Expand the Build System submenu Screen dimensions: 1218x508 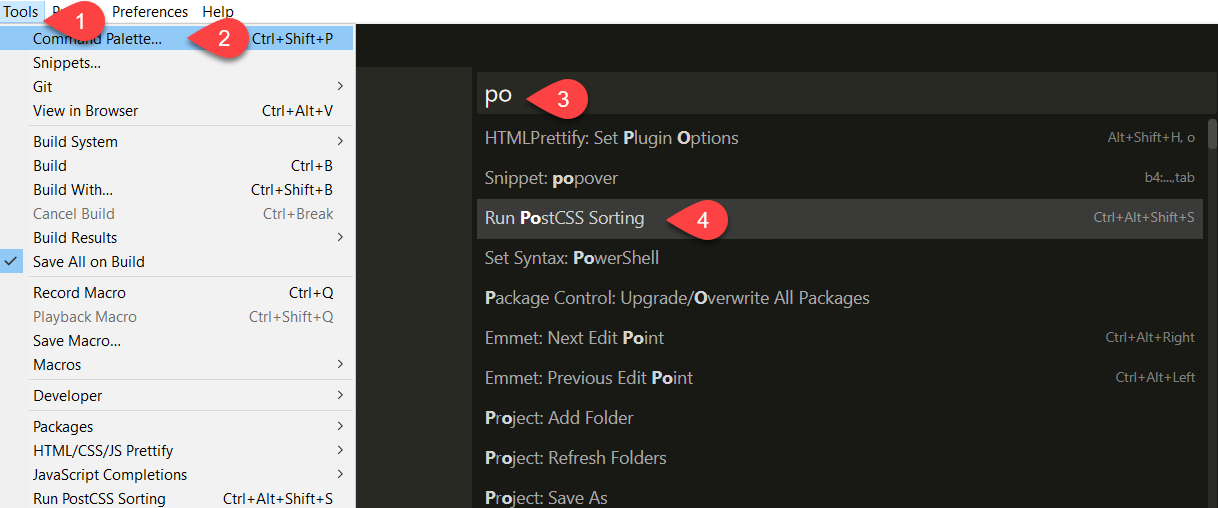click(340, 142)
